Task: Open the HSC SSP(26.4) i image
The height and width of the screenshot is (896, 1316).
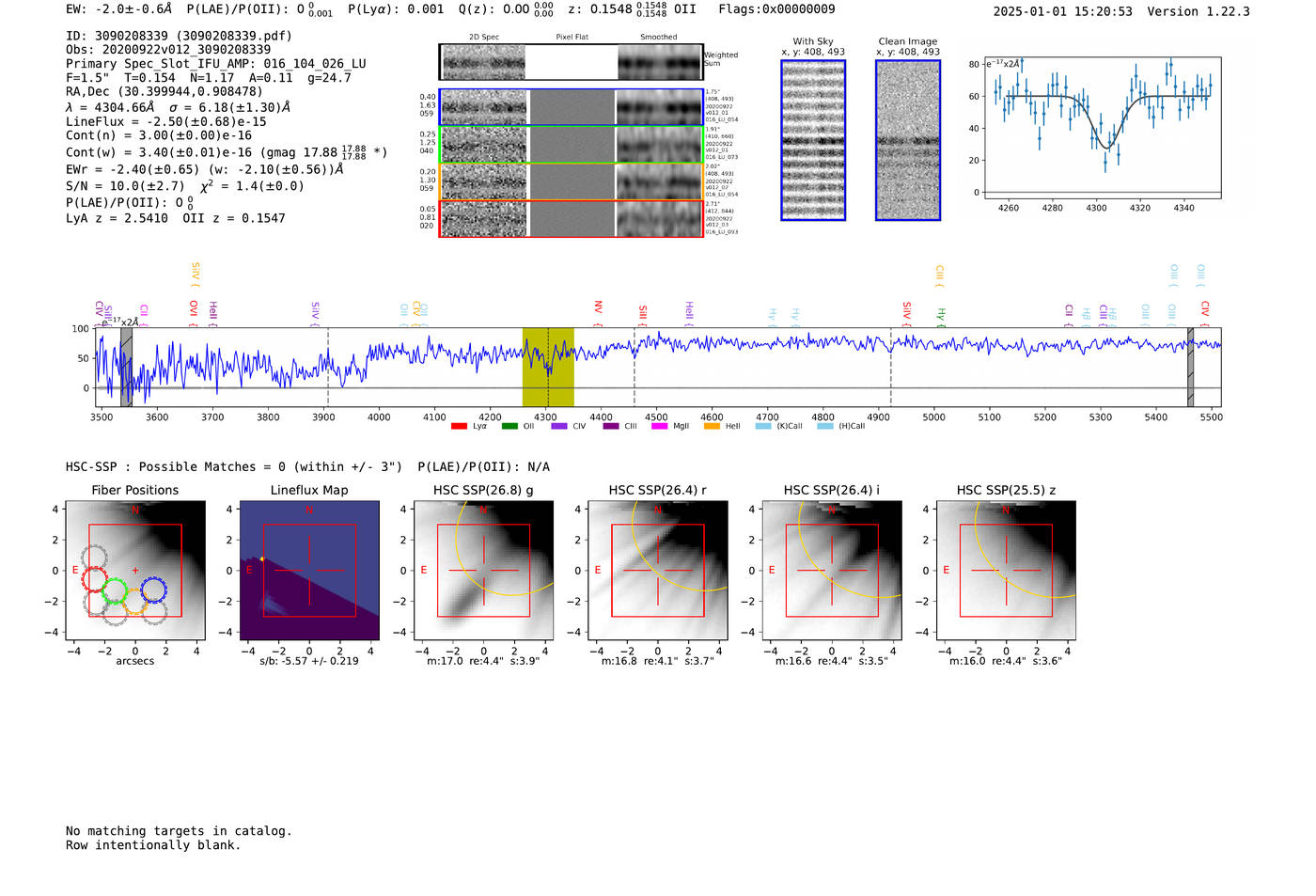Action: pos(832,572)
